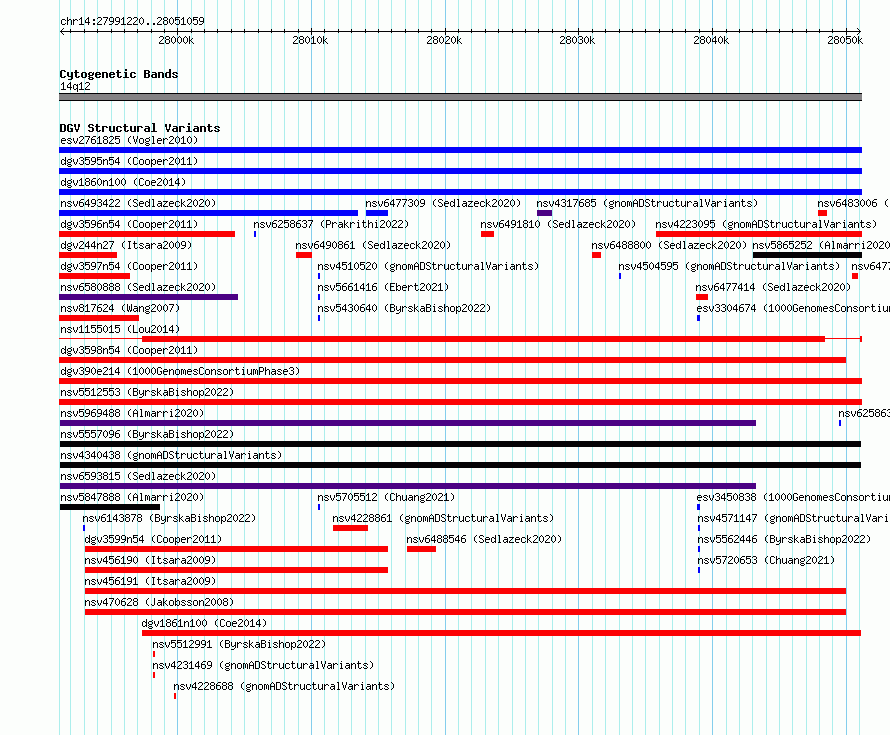The height and width of the screenshot is (735, 890).
Task: Click the nsv5969488 (Almarri2020) label
Action: [x=132, y=413]
